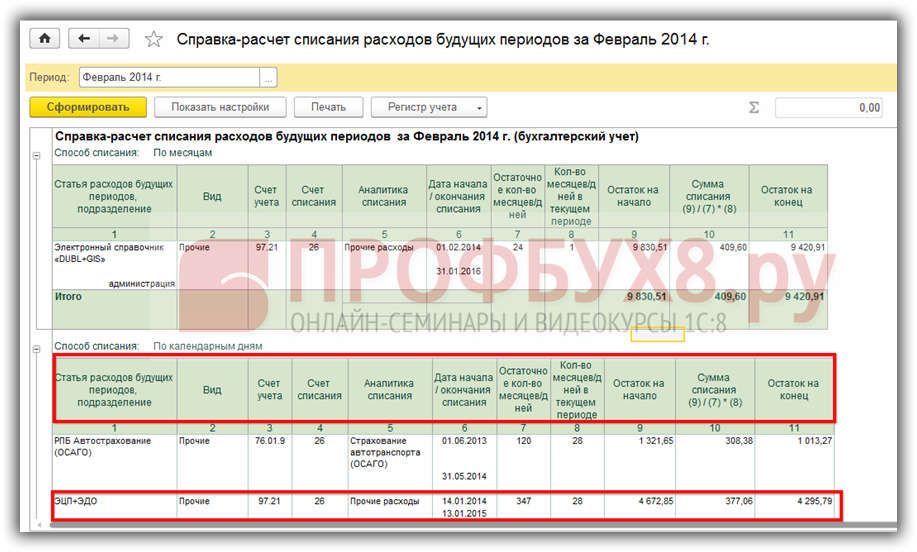Viewport: 917px width, 552px height.
Task: Select the 347 remaining days cell
Action: [x=523, y=501]
